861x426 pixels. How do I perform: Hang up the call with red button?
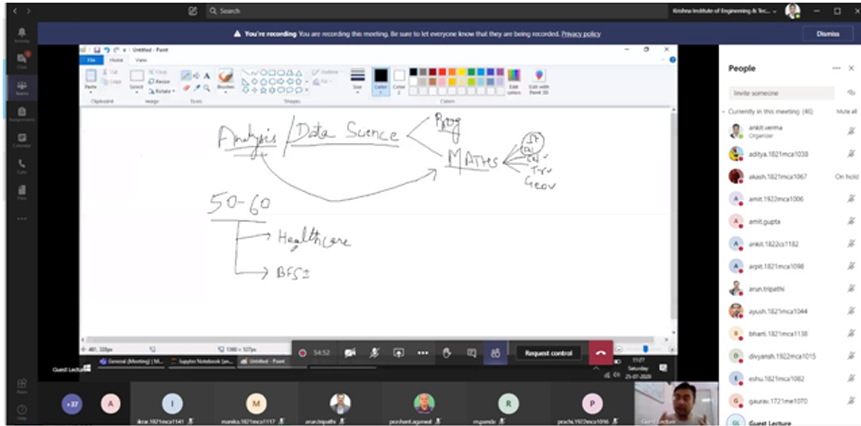(600, 353)
